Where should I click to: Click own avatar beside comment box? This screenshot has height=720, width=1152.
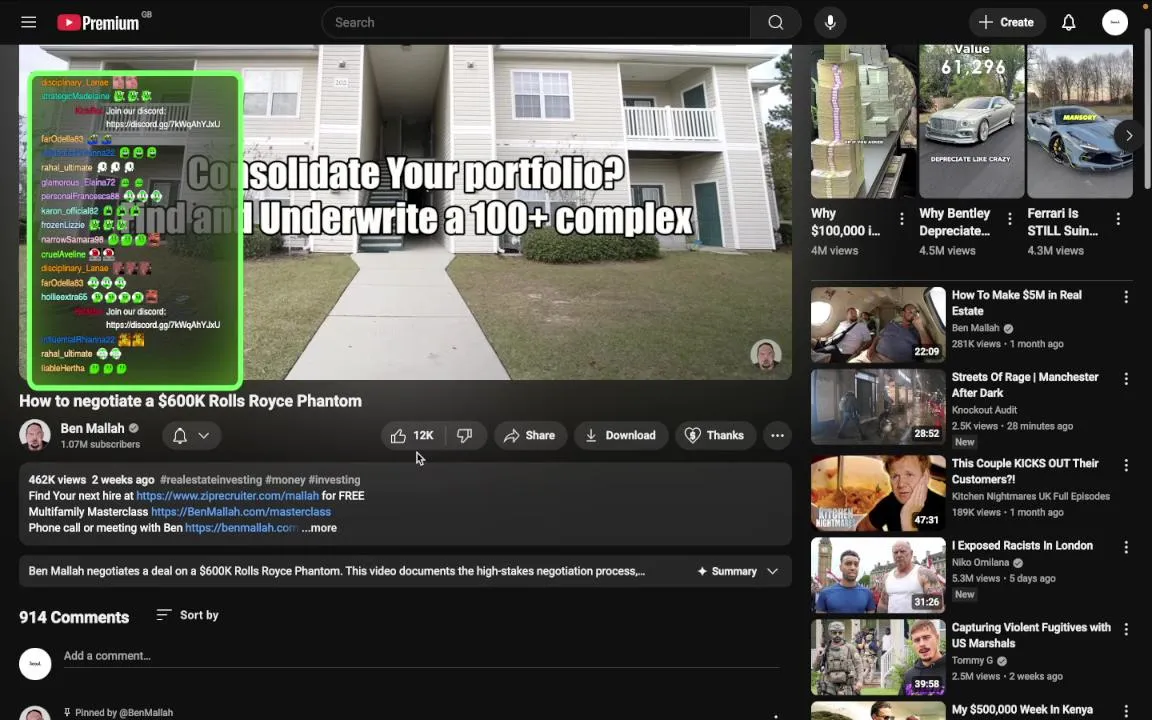point(35,663)
